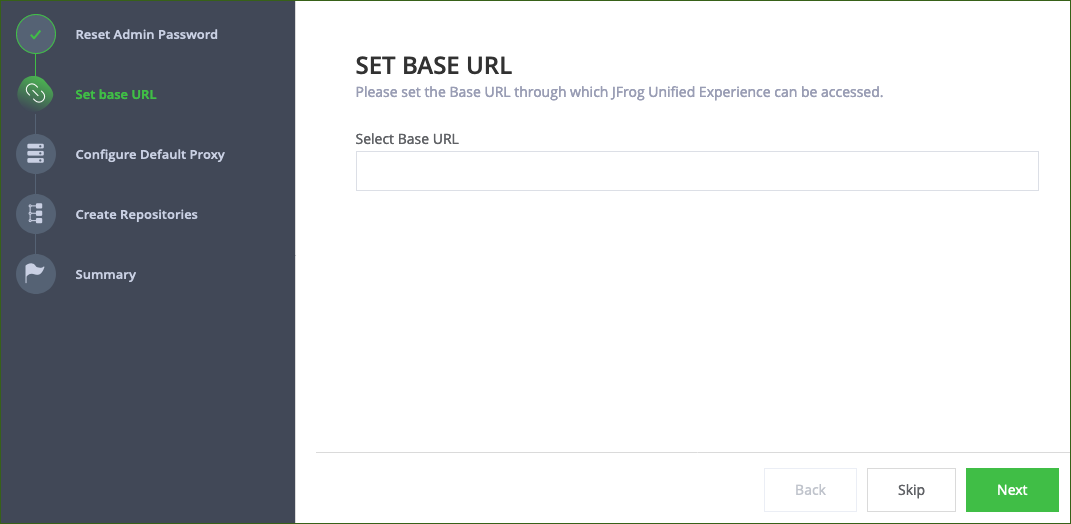Open the Reset Admin Password step label

[146, 34]
